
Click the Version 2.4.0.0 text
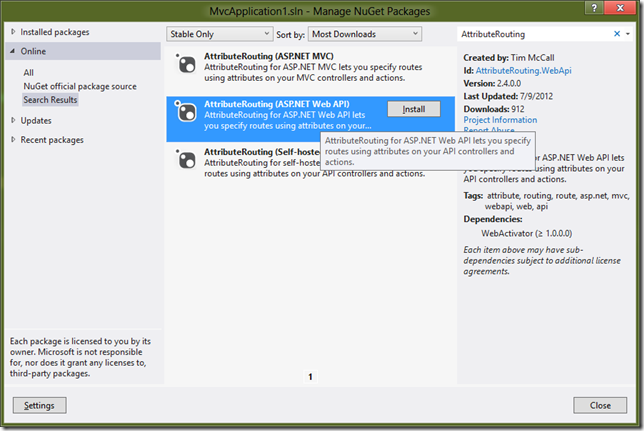point(492,83)
